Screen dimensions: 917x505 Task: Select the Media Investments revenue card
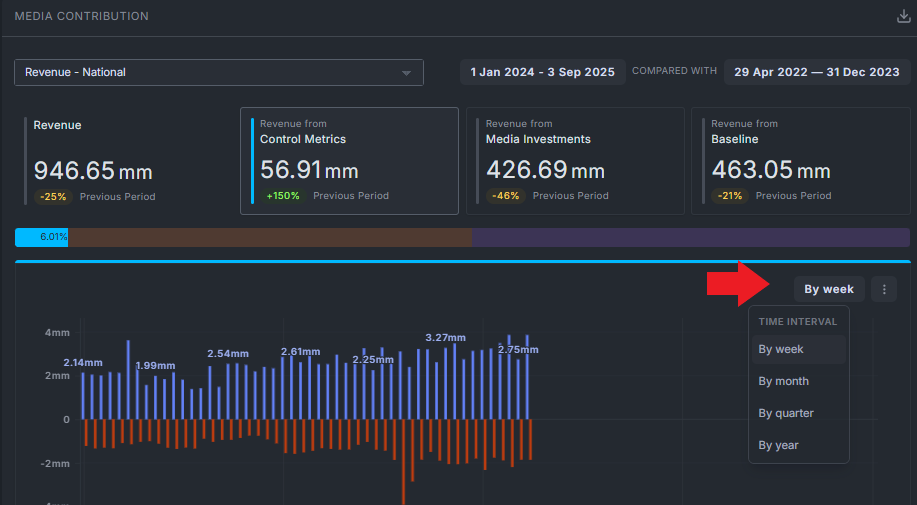(575, 161)
